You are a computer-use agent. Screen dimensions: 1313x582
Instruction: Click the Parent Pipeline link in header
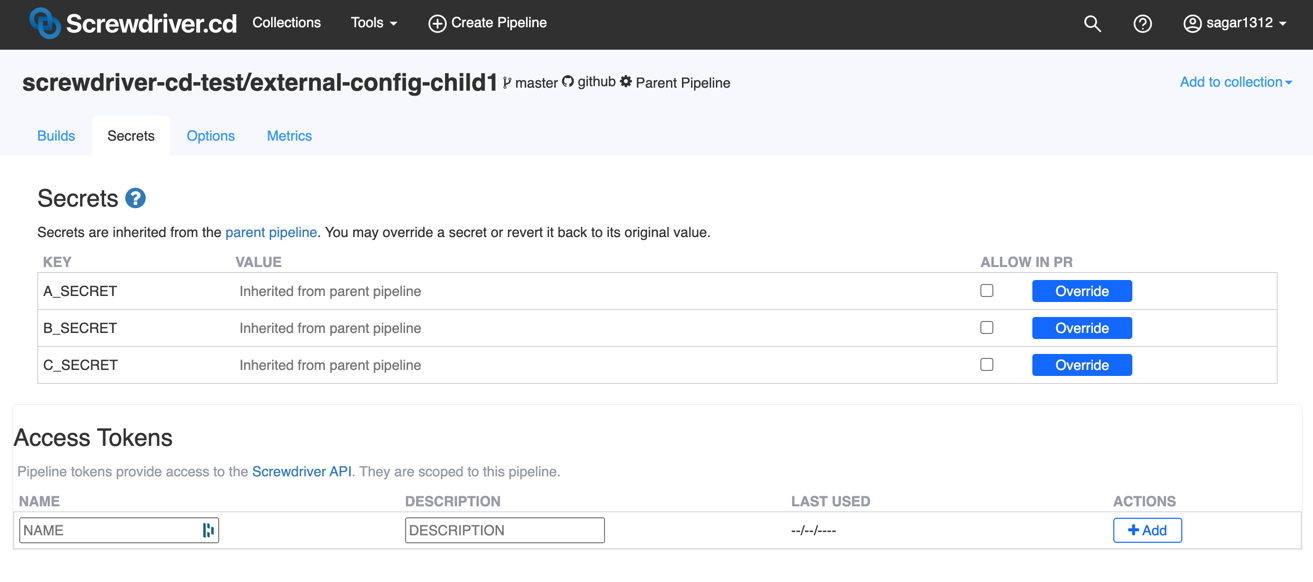point(683,83)
